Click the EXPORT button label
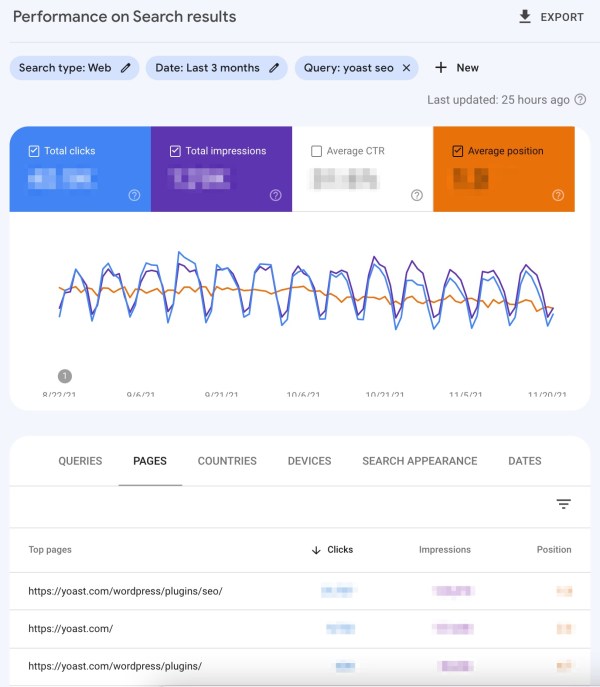 tap(562, 17)
